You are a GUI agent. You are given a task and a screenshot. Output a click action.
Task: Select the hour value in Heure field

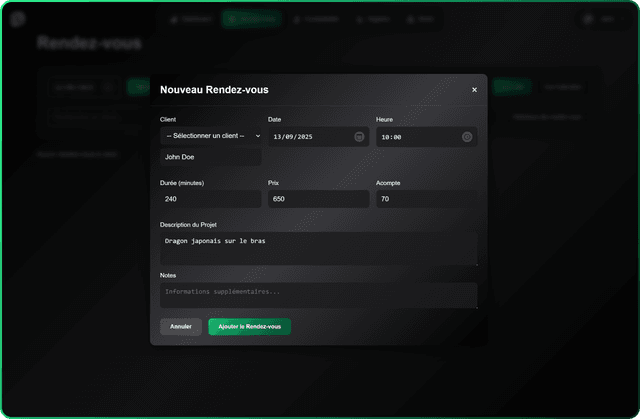pos(385,137)
